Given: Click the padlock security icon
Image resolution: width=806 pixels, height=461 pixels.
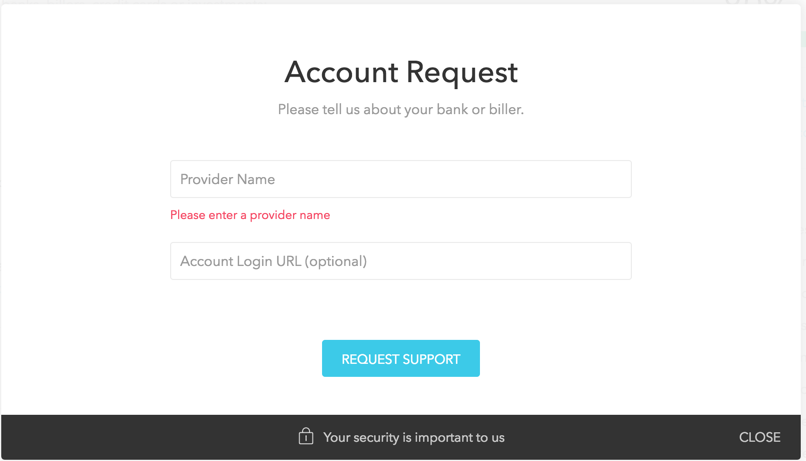Looking at the screenshot, I should click(x=306, y=436).
